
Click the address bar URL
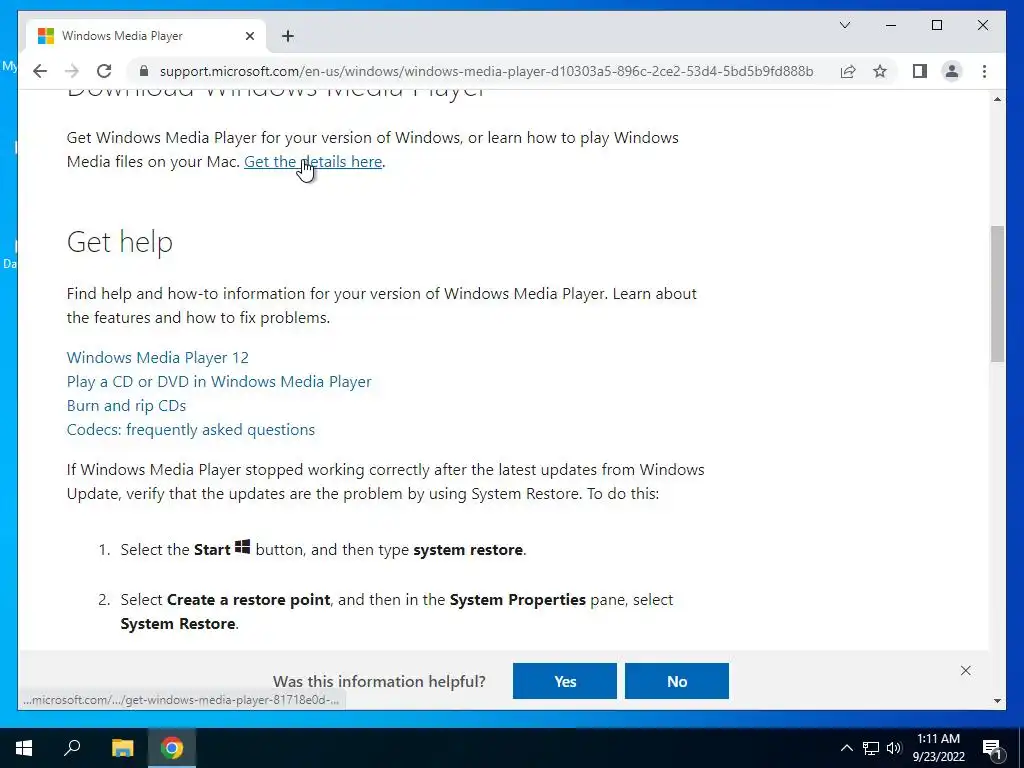[x=486, y=71]
